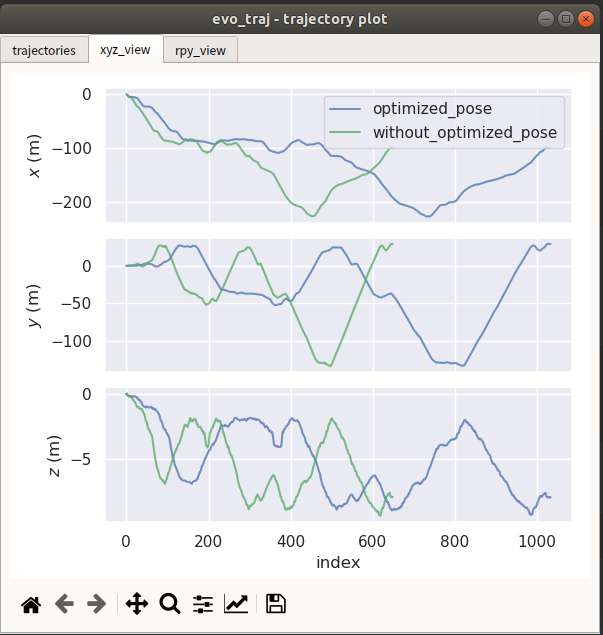The image size is (603, 635).
Task: Minimize the trajectory plot window
Action: tap(548, 18)
